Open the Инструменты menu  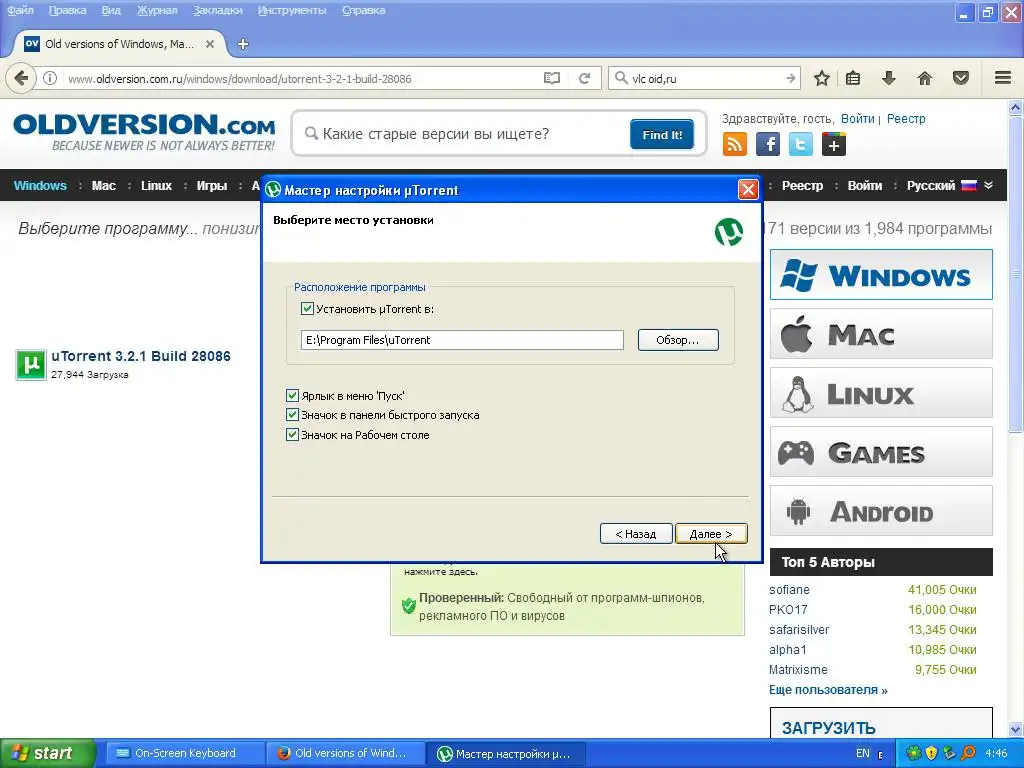292,10
